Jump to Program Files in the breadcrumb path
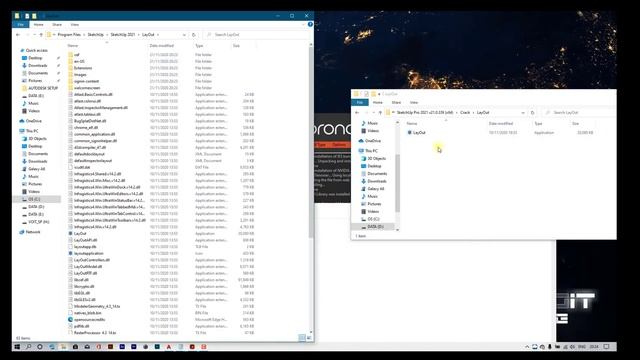This screenshot has height=360, width=640. [x=69, y=35]
